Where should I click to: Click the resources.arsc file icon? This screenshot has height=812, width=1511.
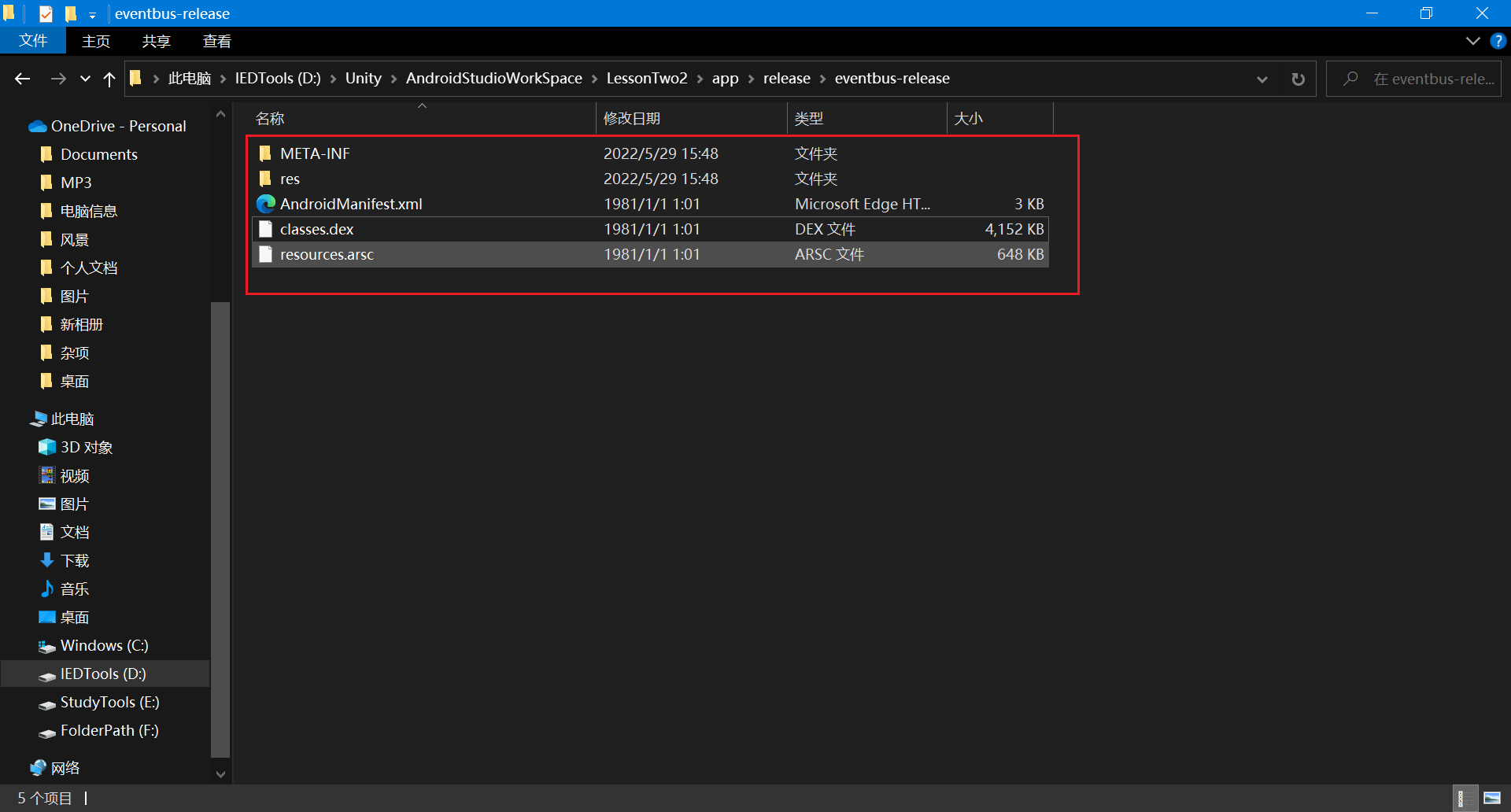point(265,254)
